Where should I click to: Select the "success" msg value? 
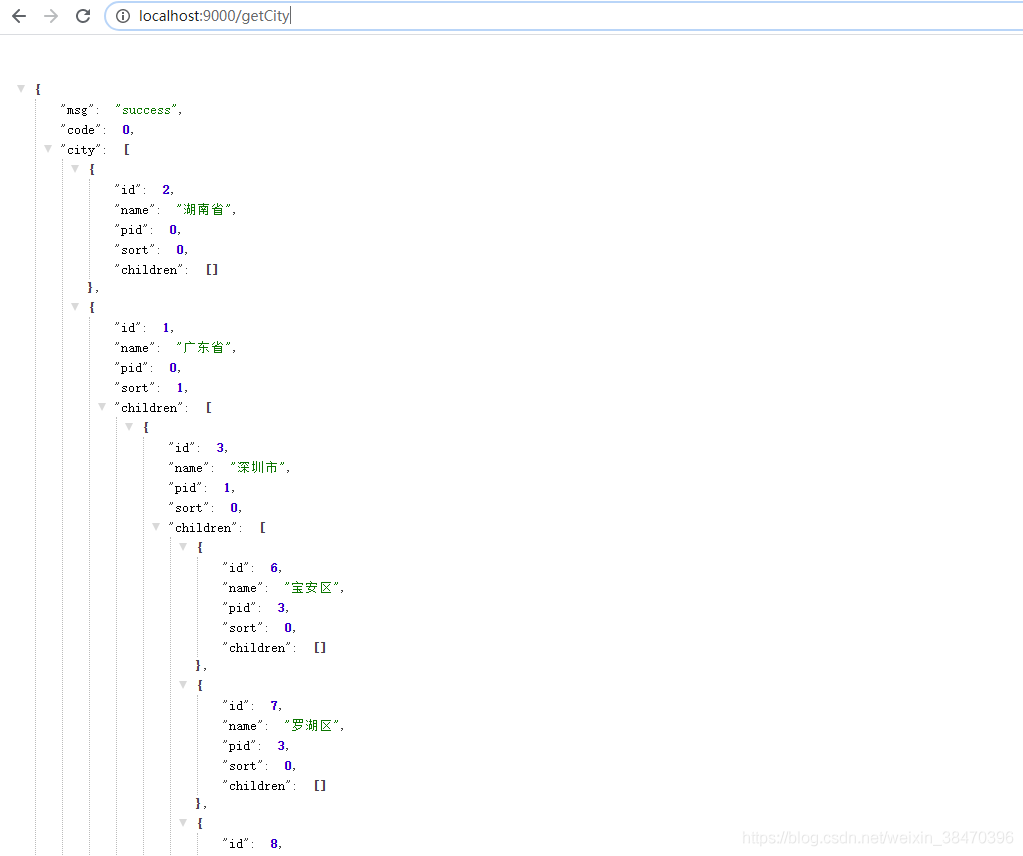coord(146,110)
